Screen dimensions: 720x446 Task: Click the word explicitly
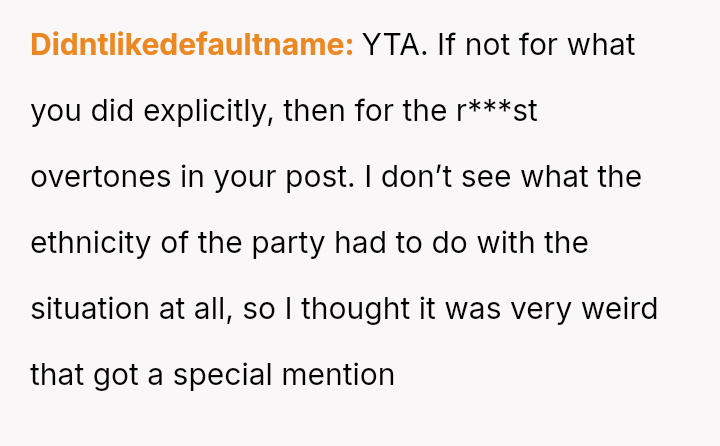(208, 111)
